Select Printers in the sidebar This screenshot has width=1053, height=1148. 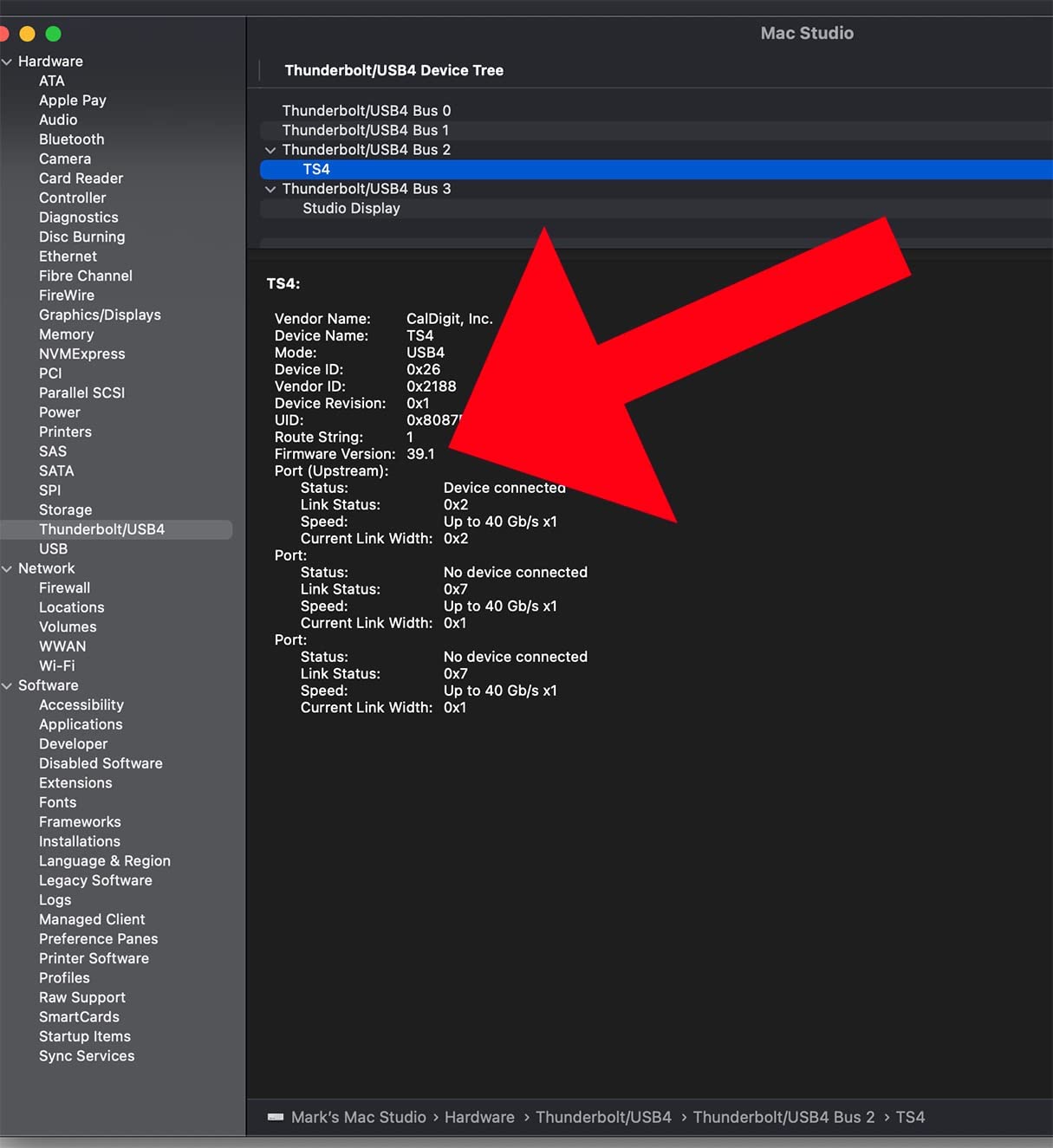tap(65, 431)
